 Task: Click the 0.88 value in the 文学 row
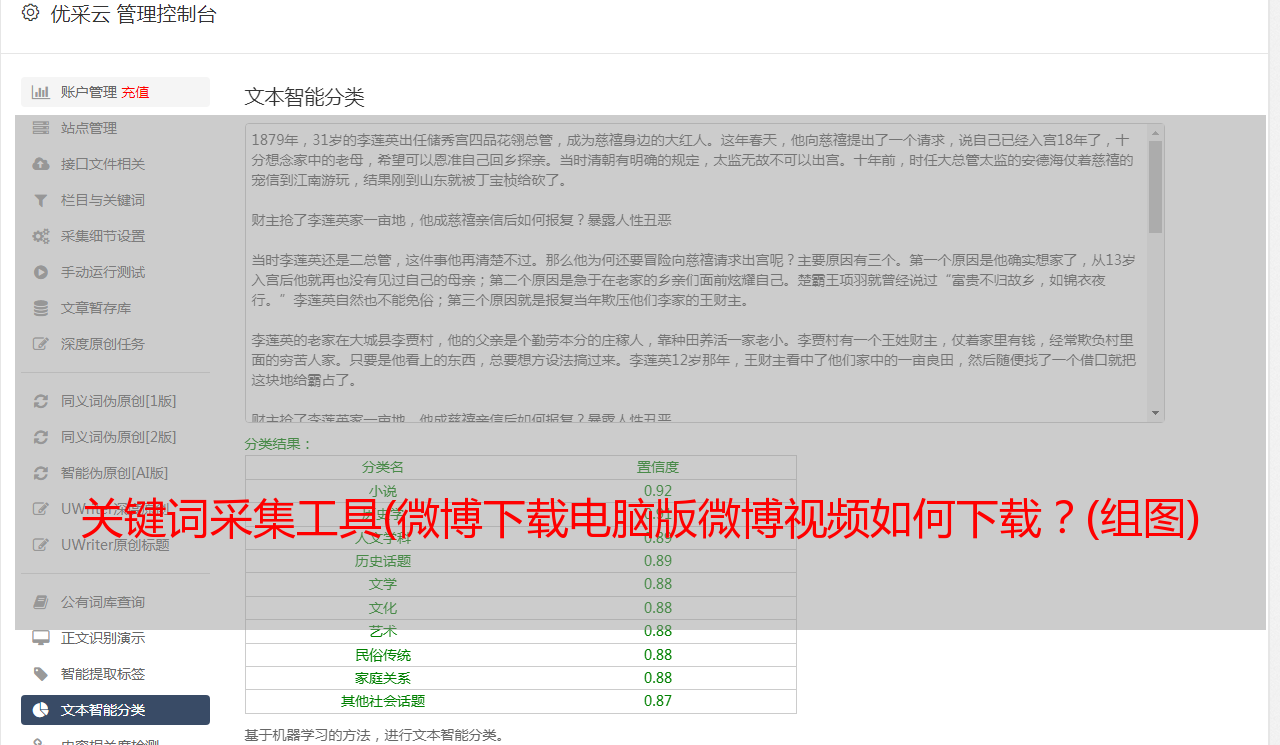(x=658, y=584)
